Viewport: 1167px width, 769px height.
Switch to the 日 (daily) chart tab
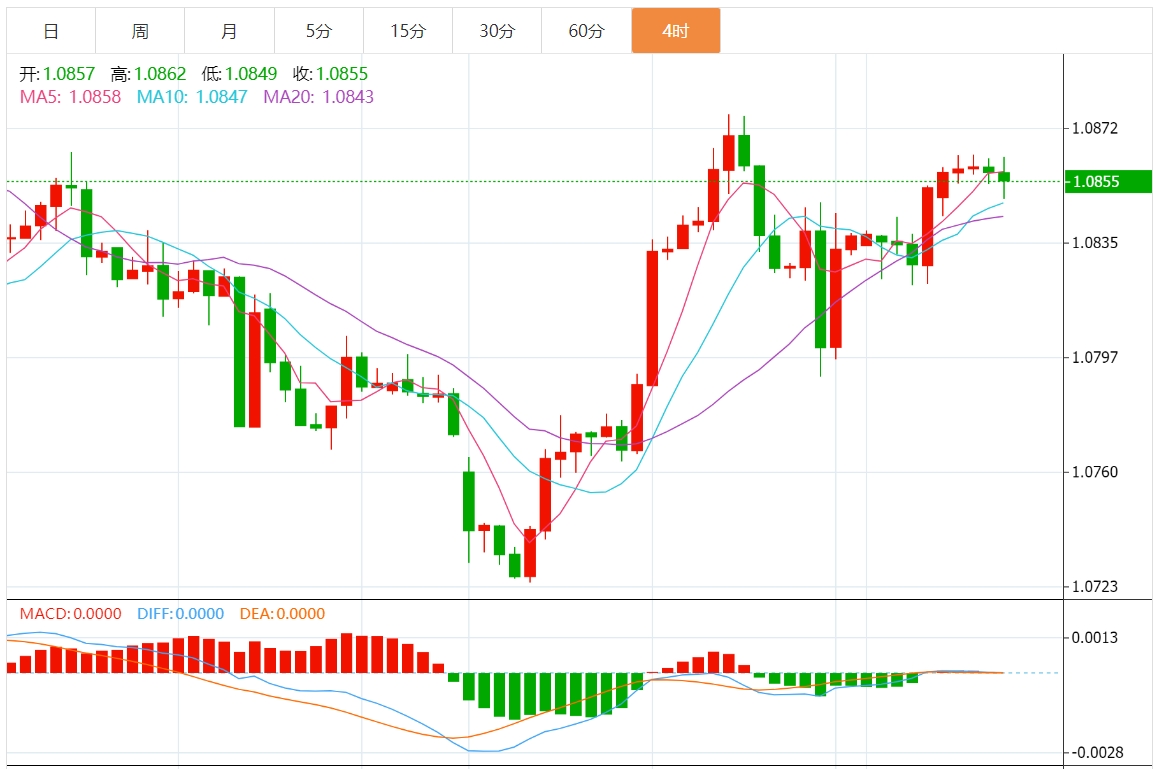[51, 31]
